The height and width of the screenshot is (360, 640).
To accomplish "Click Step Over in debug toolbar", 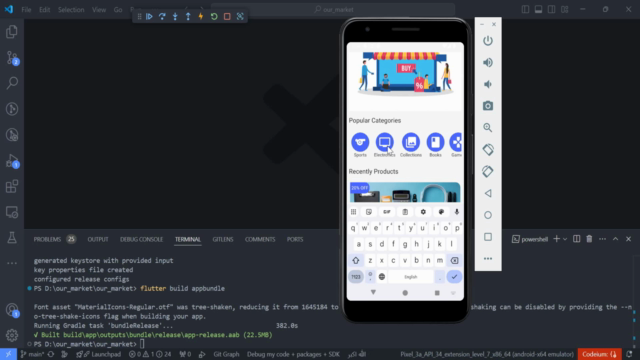I will [x=162, y=16].
